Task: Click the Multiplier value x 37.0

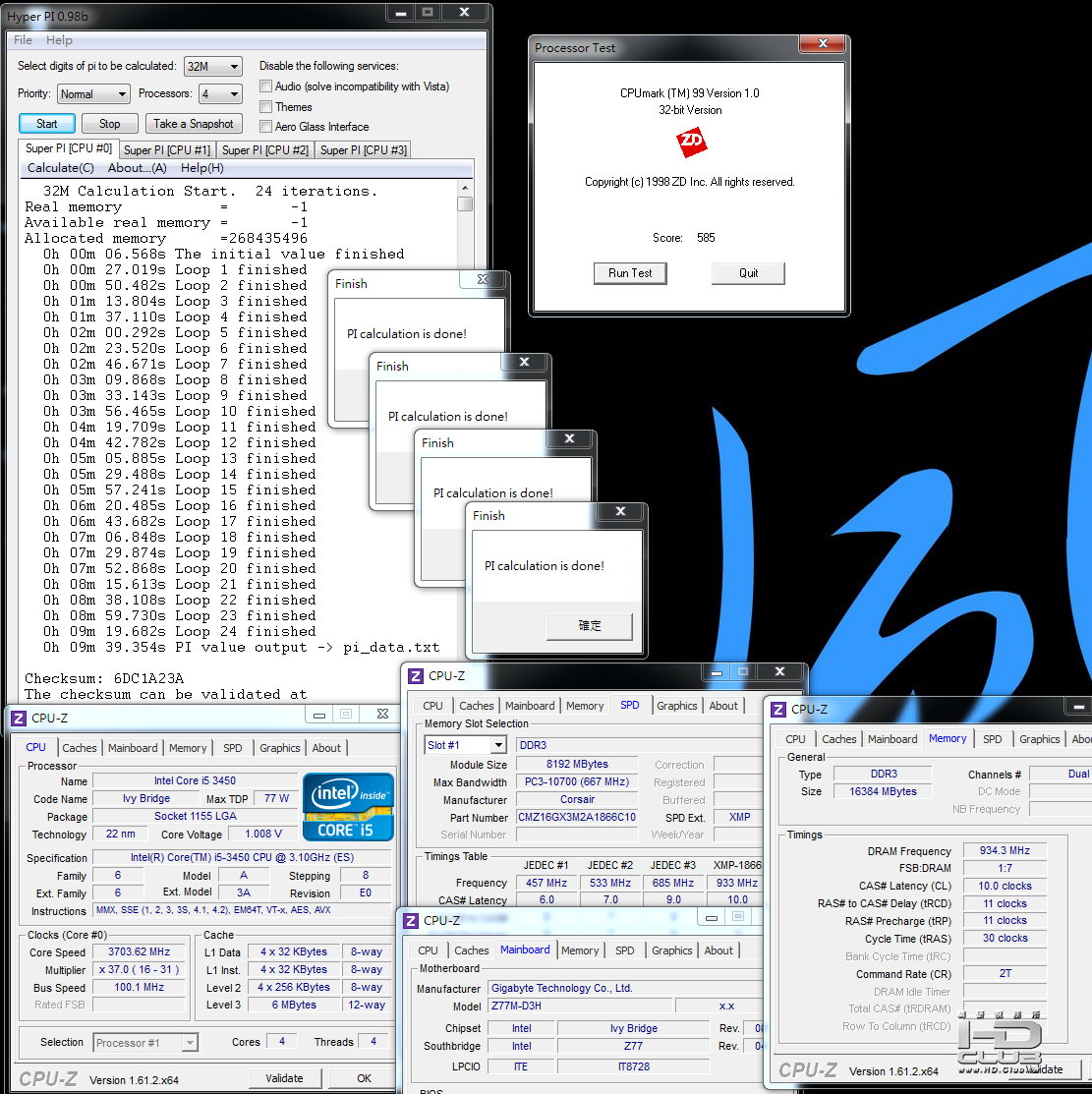Action: point(139,970)
